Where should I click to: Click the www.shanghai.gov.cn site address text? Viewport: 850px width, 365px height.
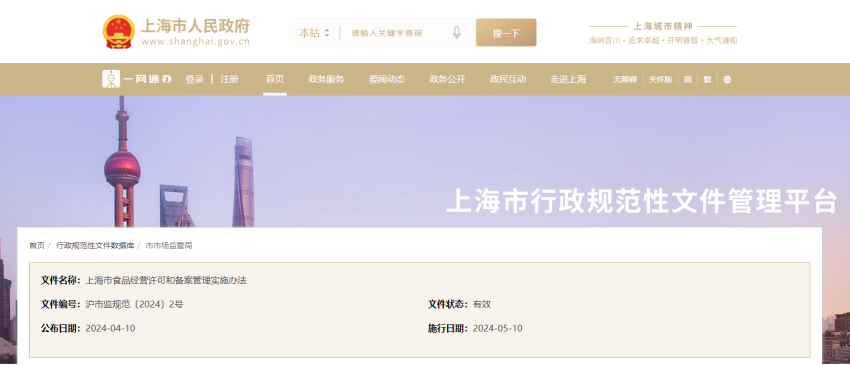[x=195, y=42]
